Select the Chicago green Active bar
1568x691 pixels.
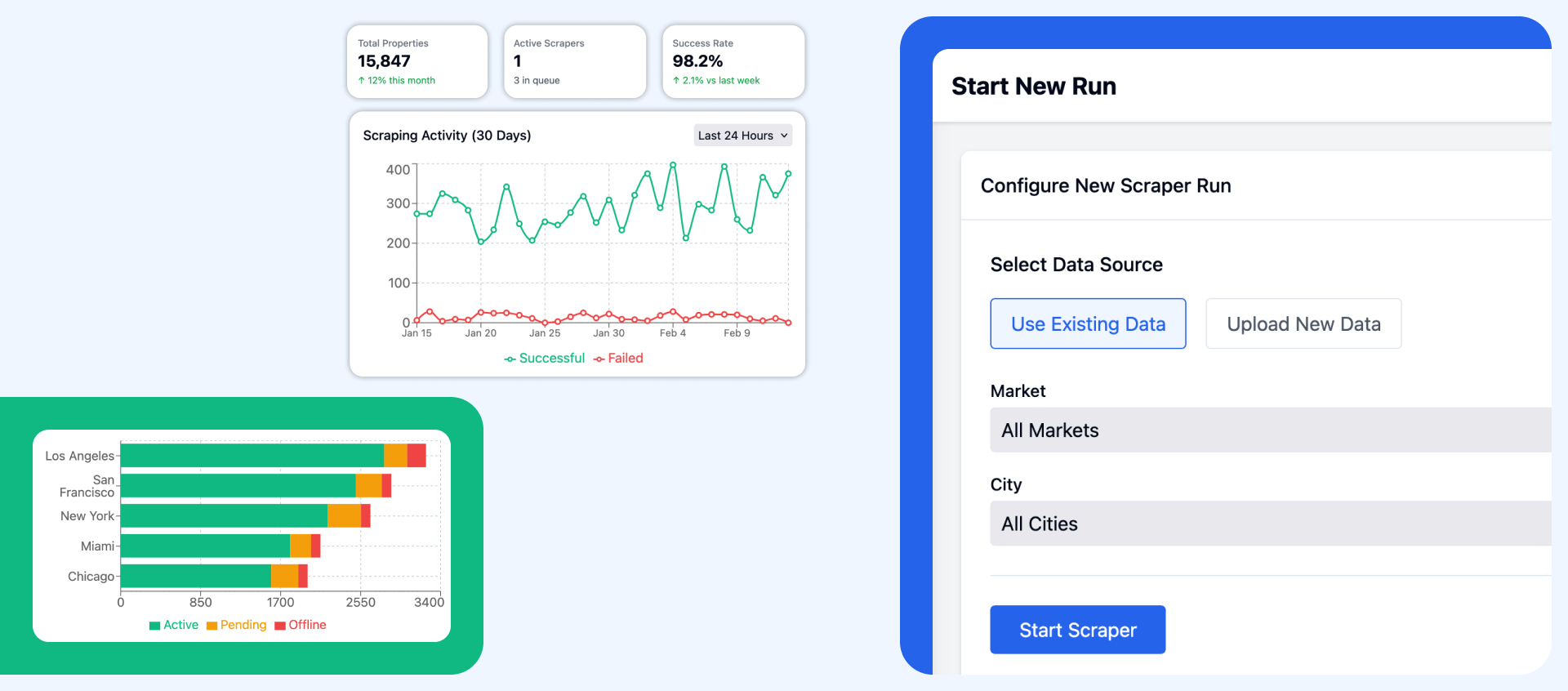point(196,576)
